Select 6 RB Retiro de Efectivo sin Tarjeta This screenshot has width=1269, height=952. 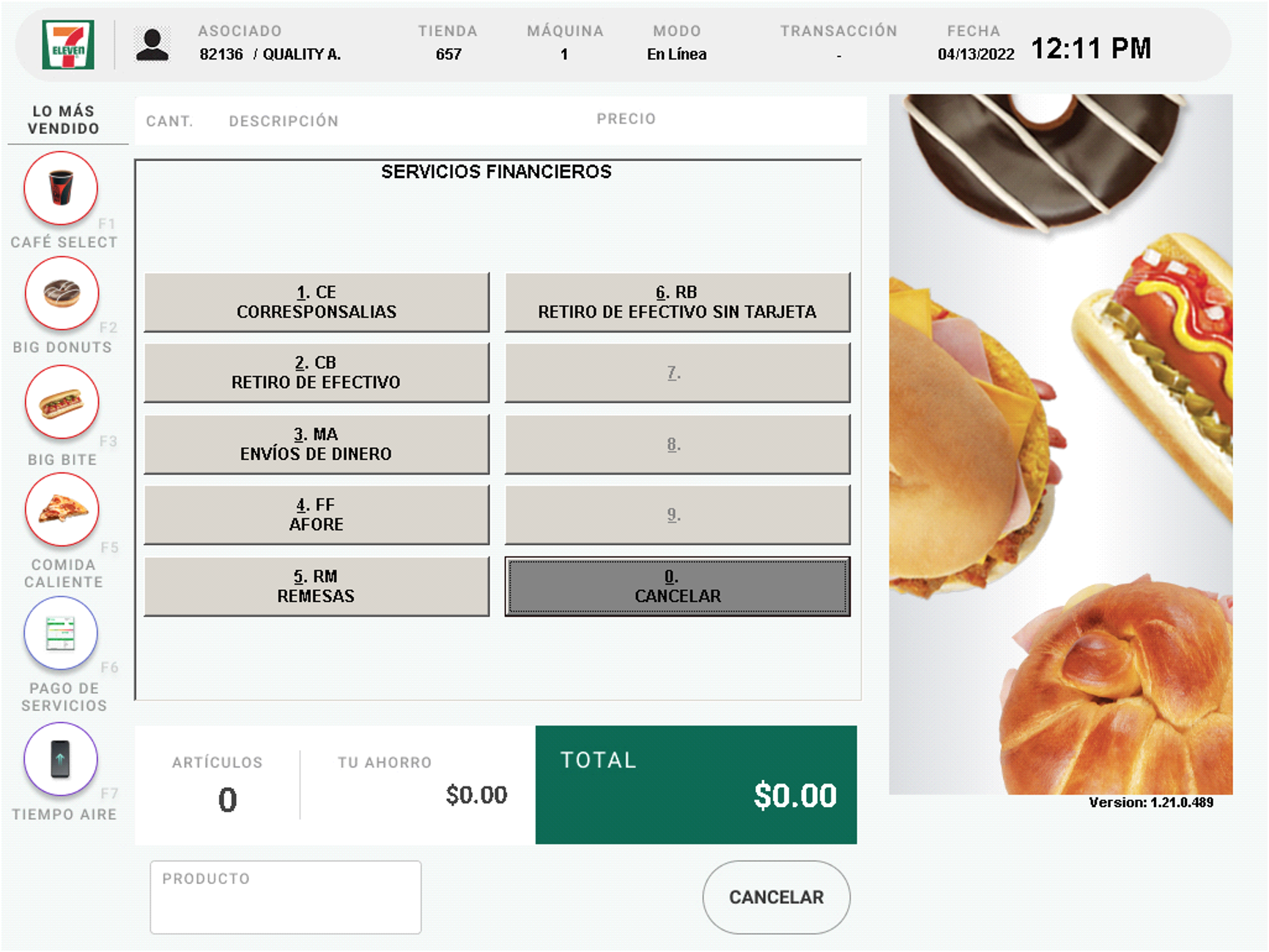pos(677,302)
